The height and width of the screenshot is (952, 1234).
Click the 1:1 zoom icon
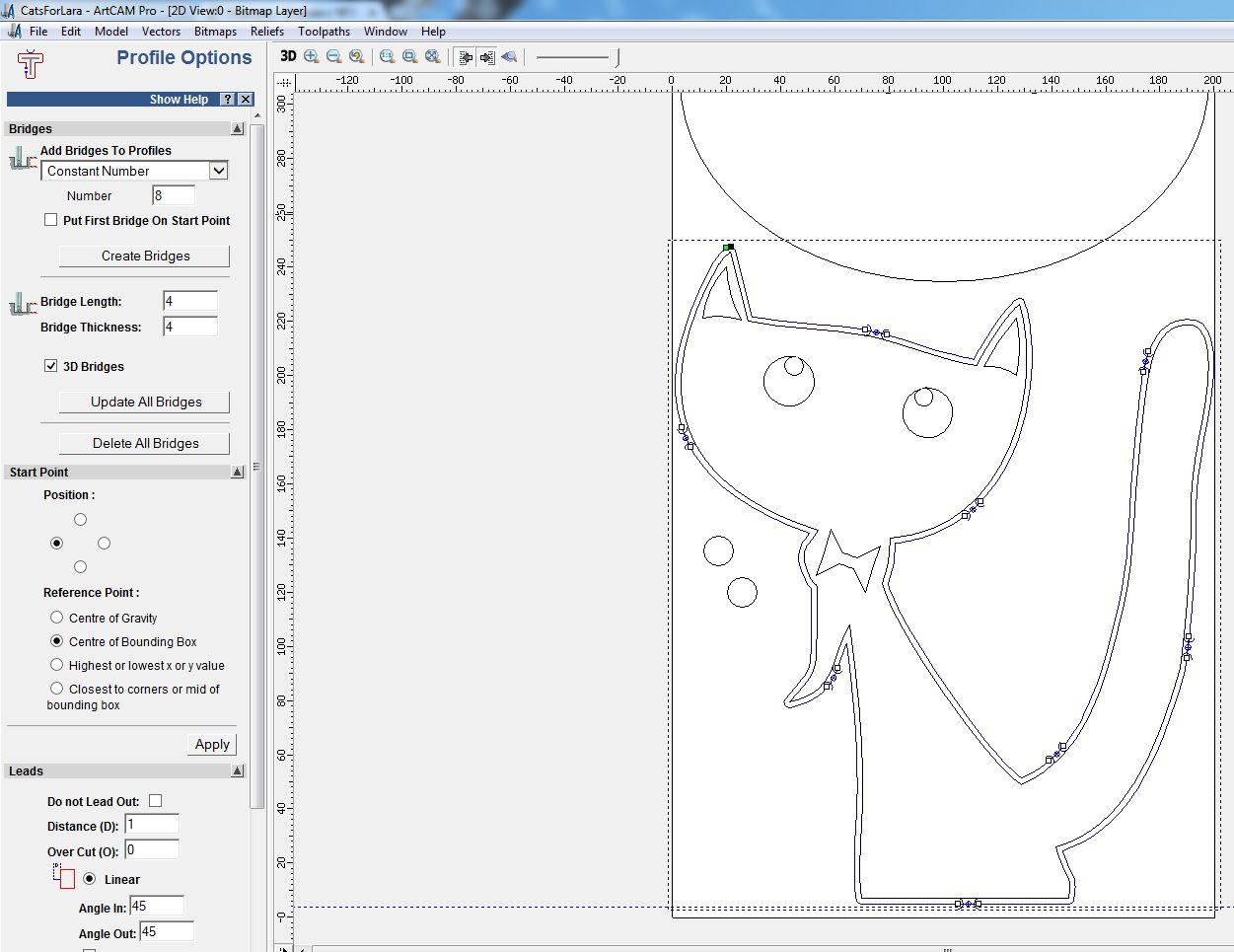[x=387, y=56]
